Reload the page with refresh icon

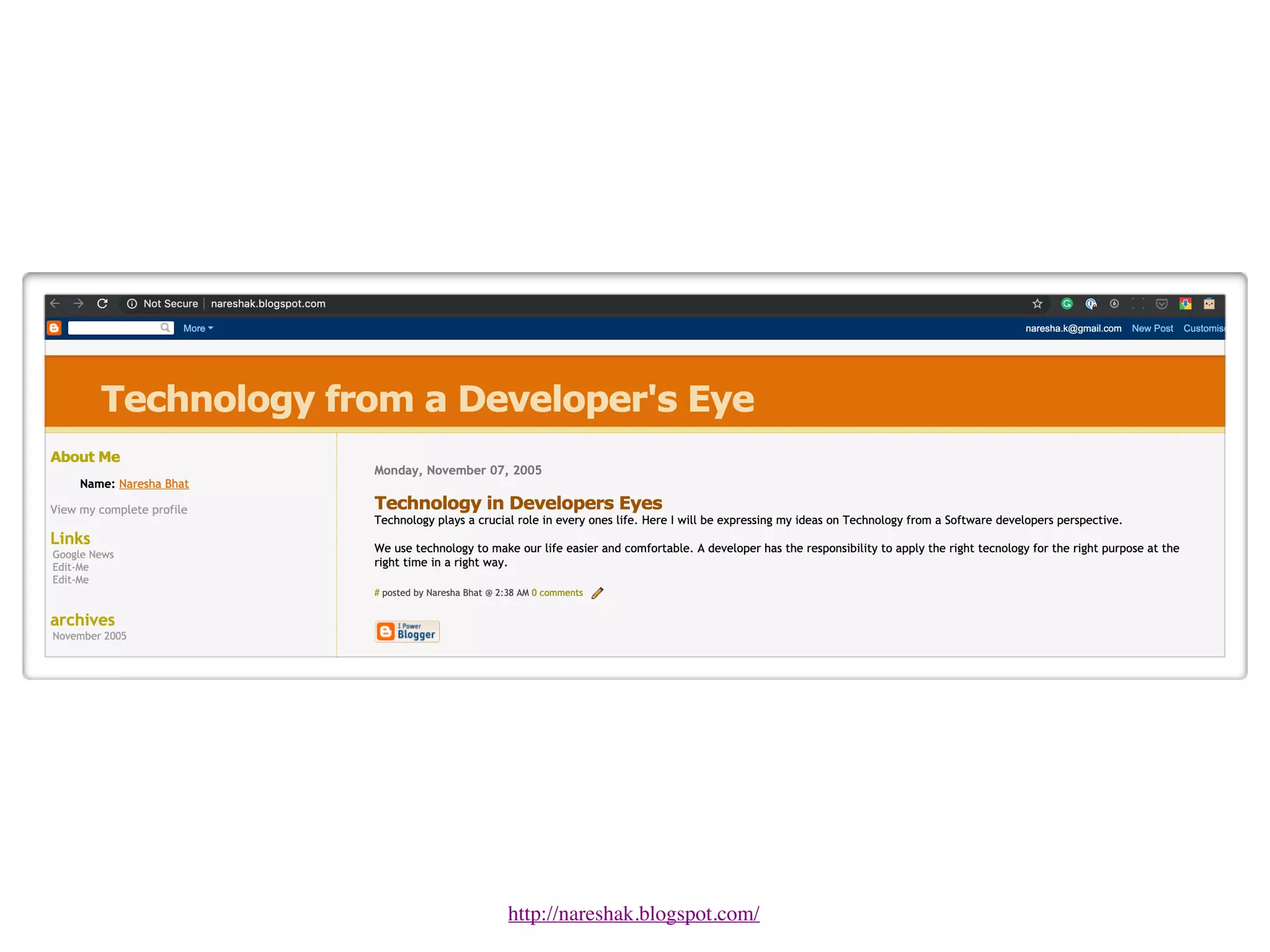click(102, 304)
